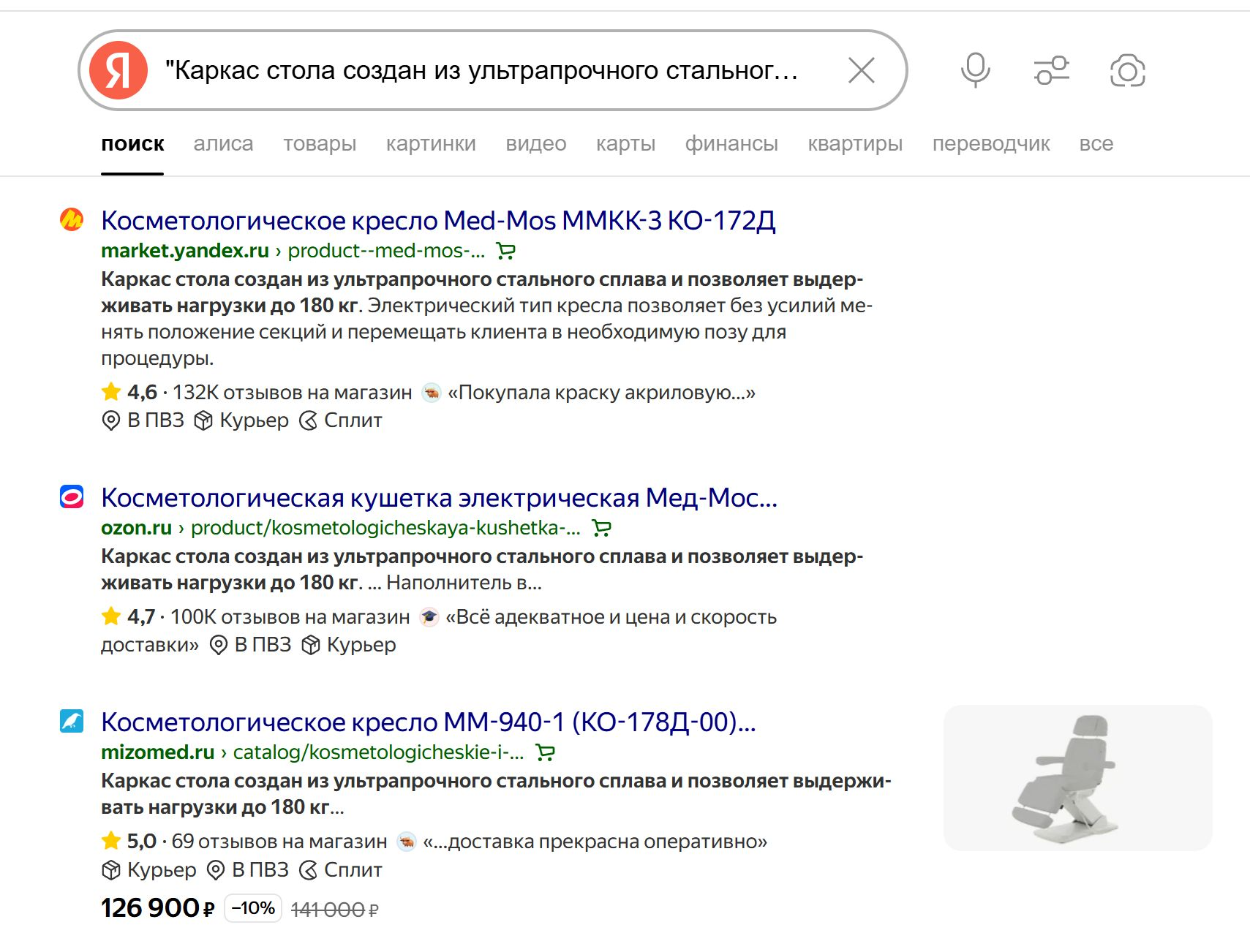Image resolution: width=1250 pixels, height=952 pixels.
Task: Click cart icon next to ozon.ru URL
Action: 602,528
